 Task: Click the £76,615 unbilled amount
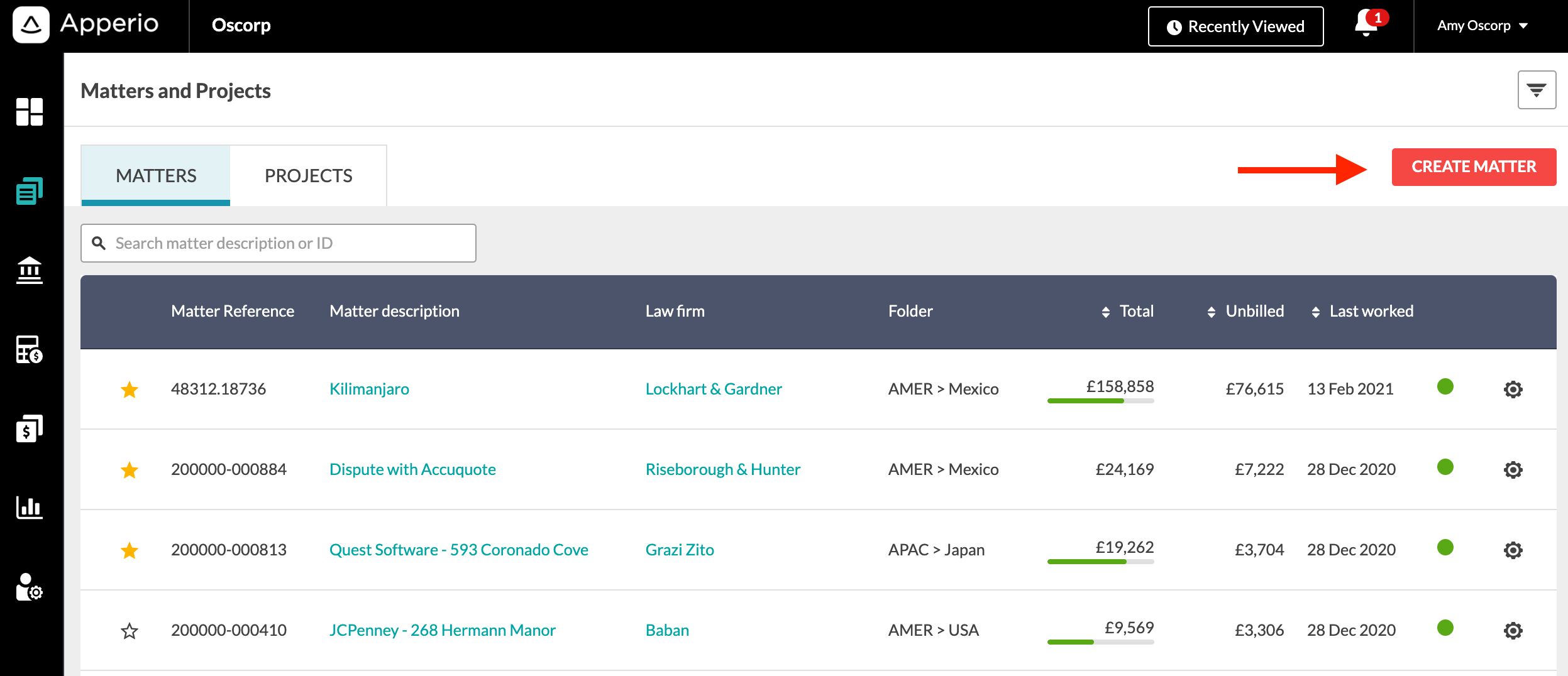click(x=1254, y=390)
